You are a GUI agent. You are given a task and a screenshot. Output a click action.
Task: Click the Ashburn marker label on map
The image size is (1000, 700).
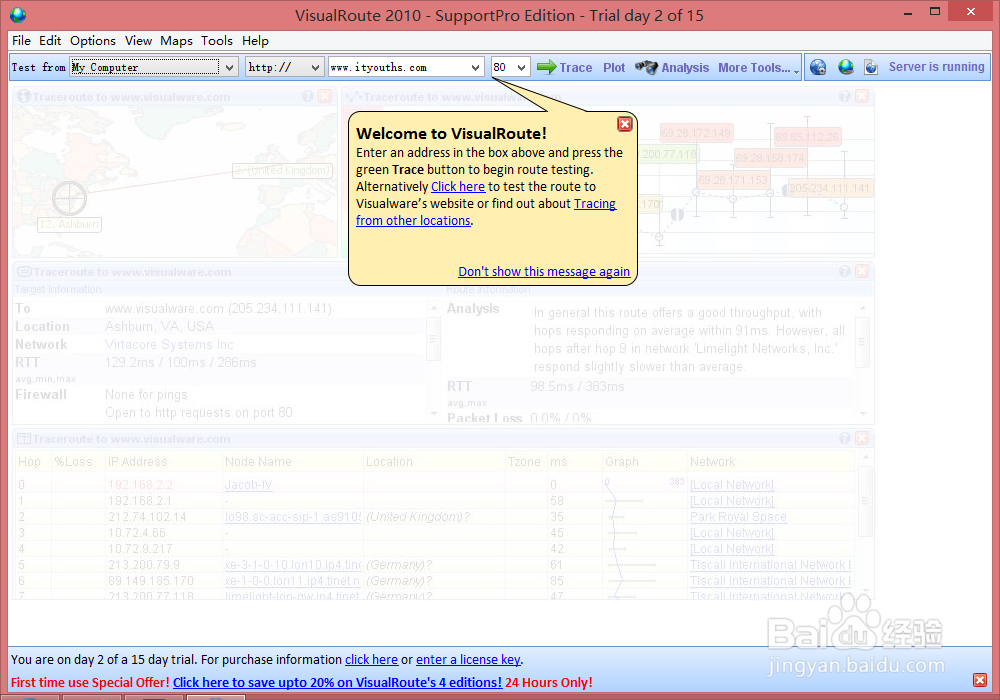point(70,224)
